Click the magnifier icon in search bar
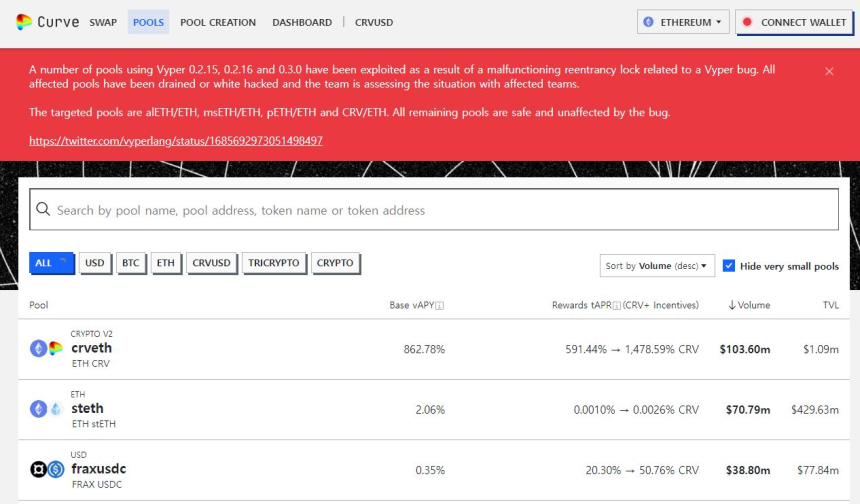The image size is (860, 504). coord(44,210)
